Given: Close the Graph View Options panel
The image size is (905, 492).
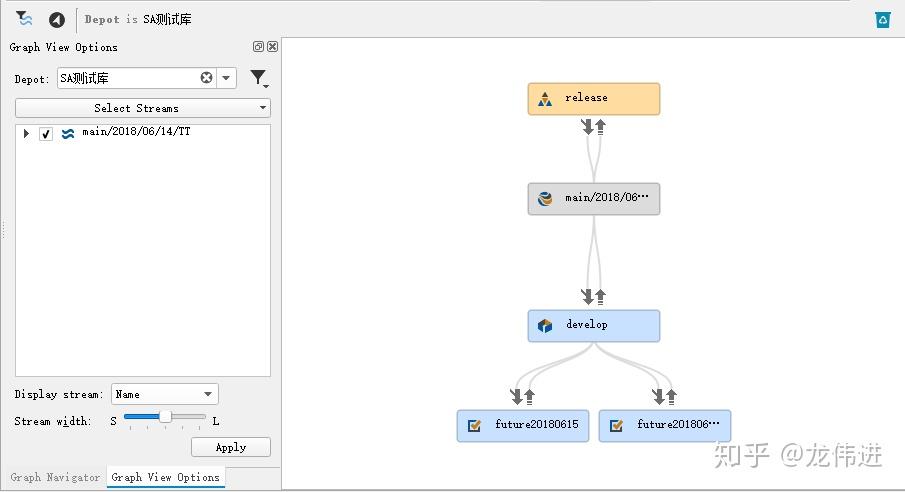Looking at the screenshot, I should pyautogui.click(x=272, y=47).
